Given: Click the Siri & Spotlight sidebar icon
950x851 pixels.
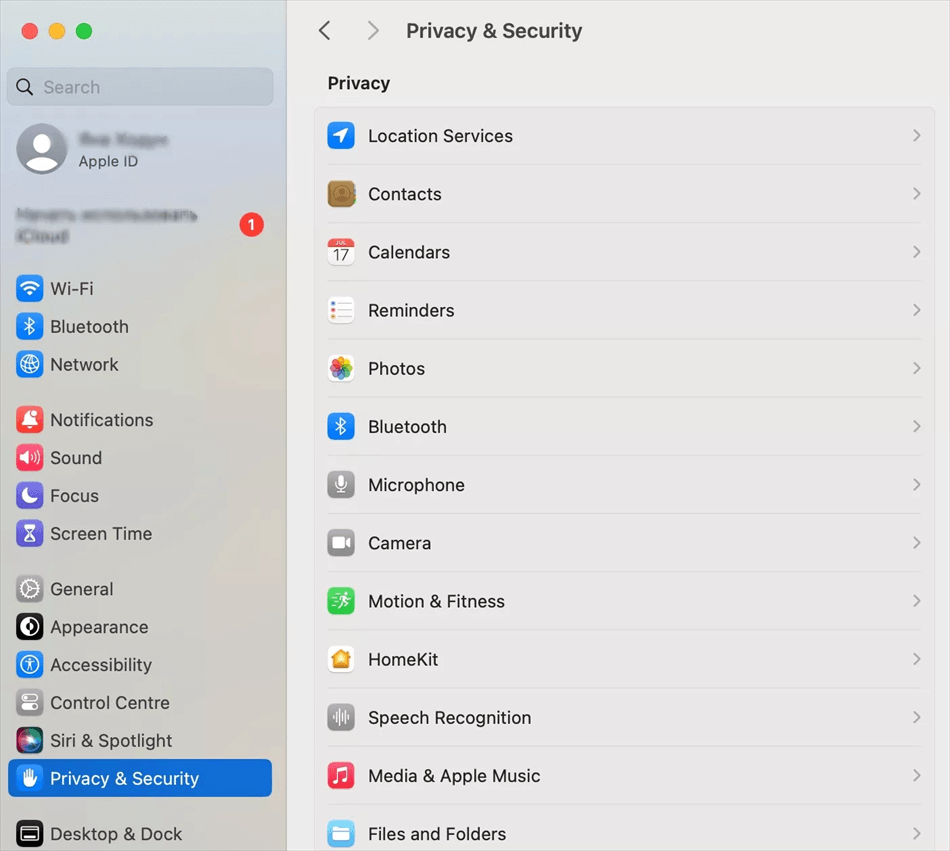Looking at the screenshot, I should [x=30, y=741].
